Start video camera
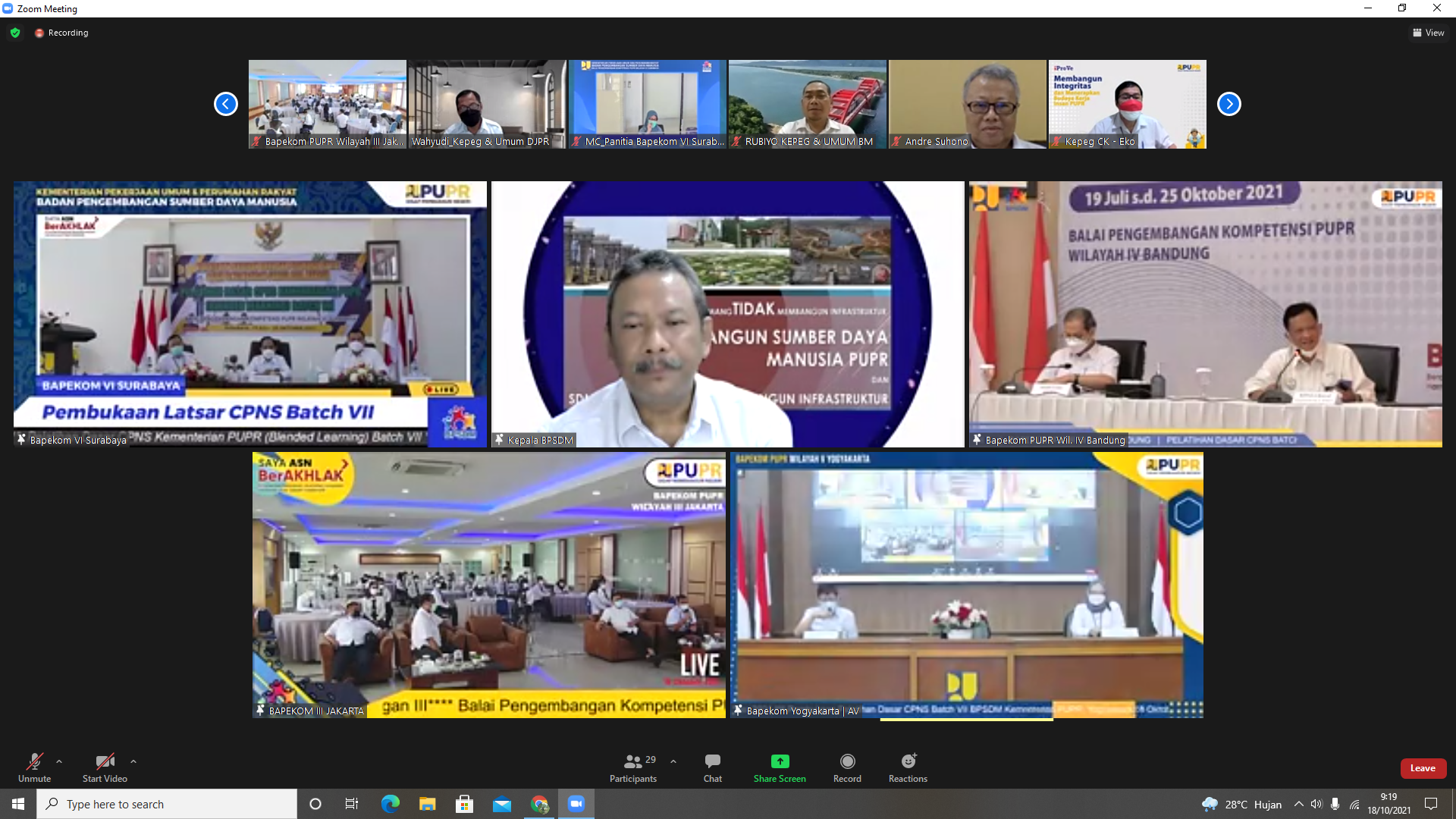The width and height of the screenshot is (1456, 819). point(105,767)
